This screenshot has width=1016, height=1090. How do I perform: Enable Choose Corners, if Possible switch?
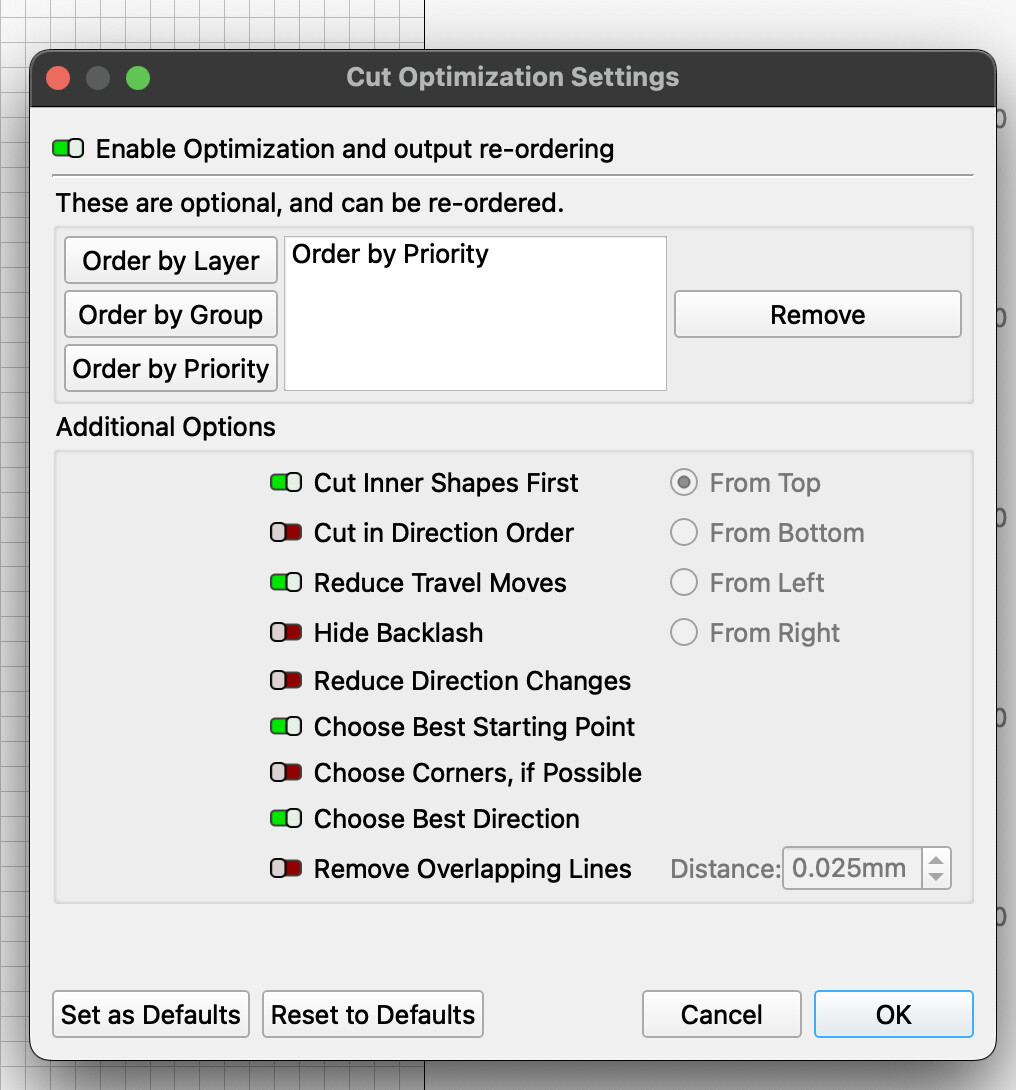tap(286, 773)
